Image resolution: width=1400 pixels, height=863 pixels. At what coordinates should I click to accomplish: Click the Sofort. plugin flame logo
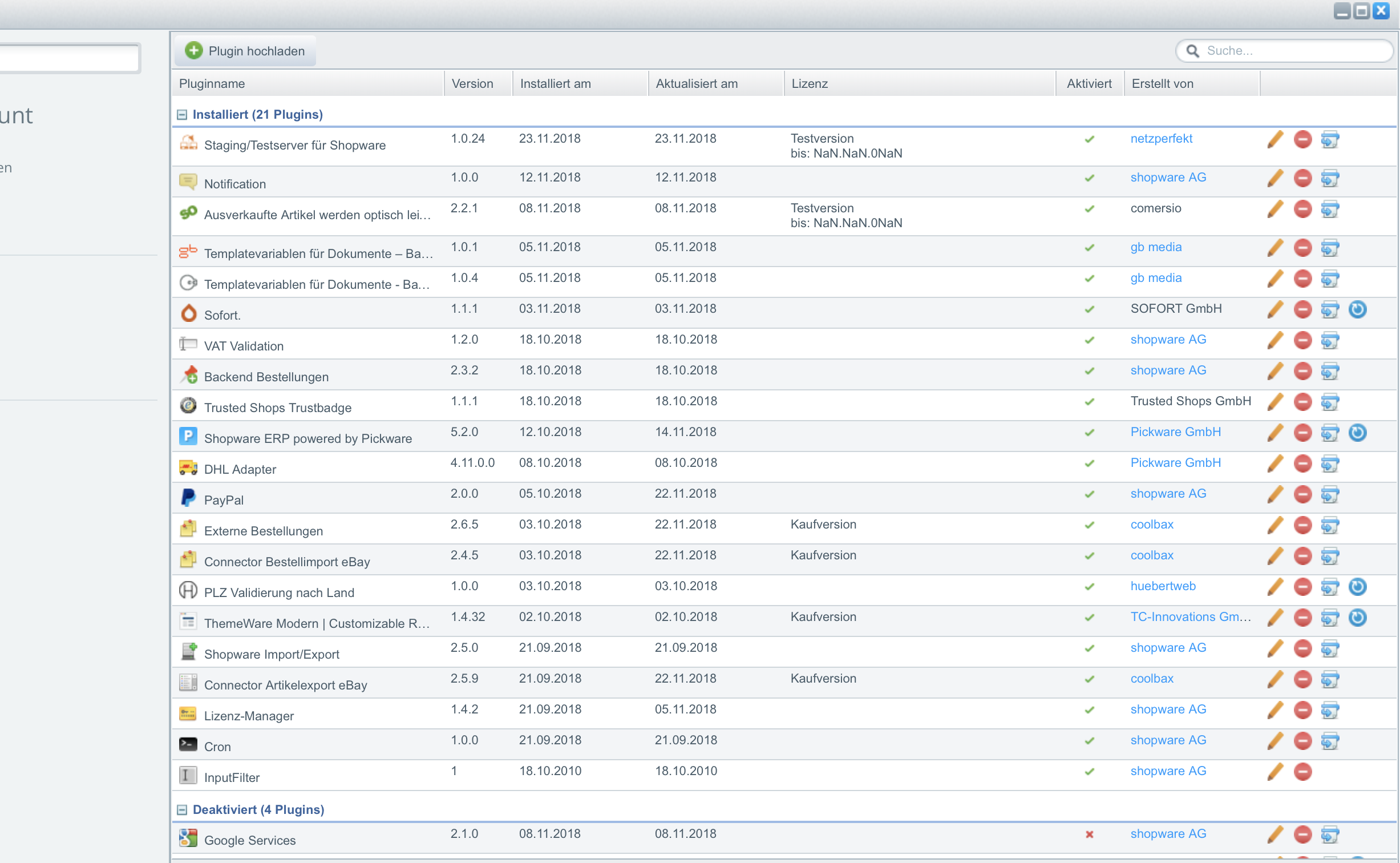(188, 313)
